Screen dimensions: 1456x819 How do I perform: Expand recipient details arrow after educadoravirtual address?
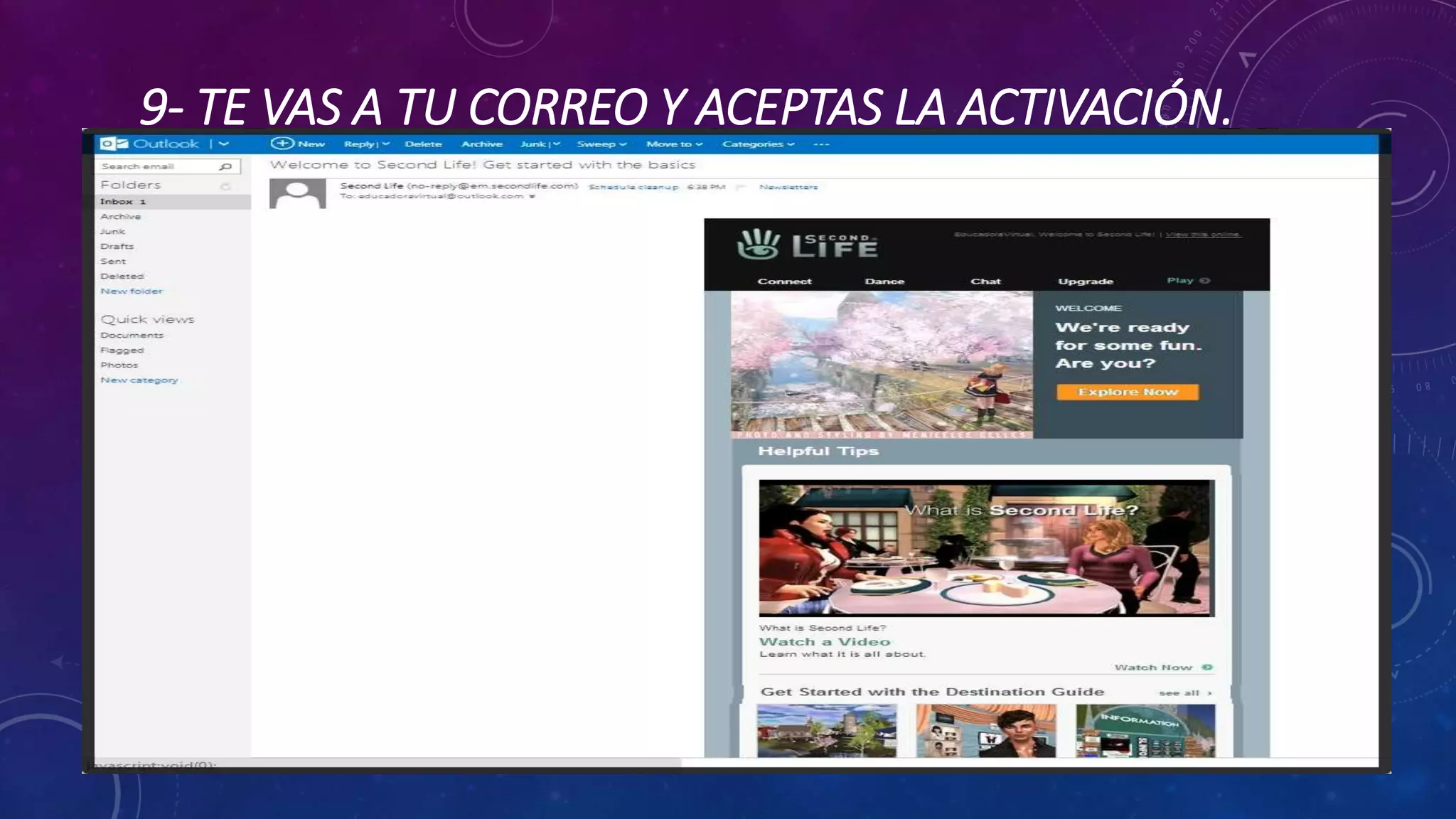532,197
